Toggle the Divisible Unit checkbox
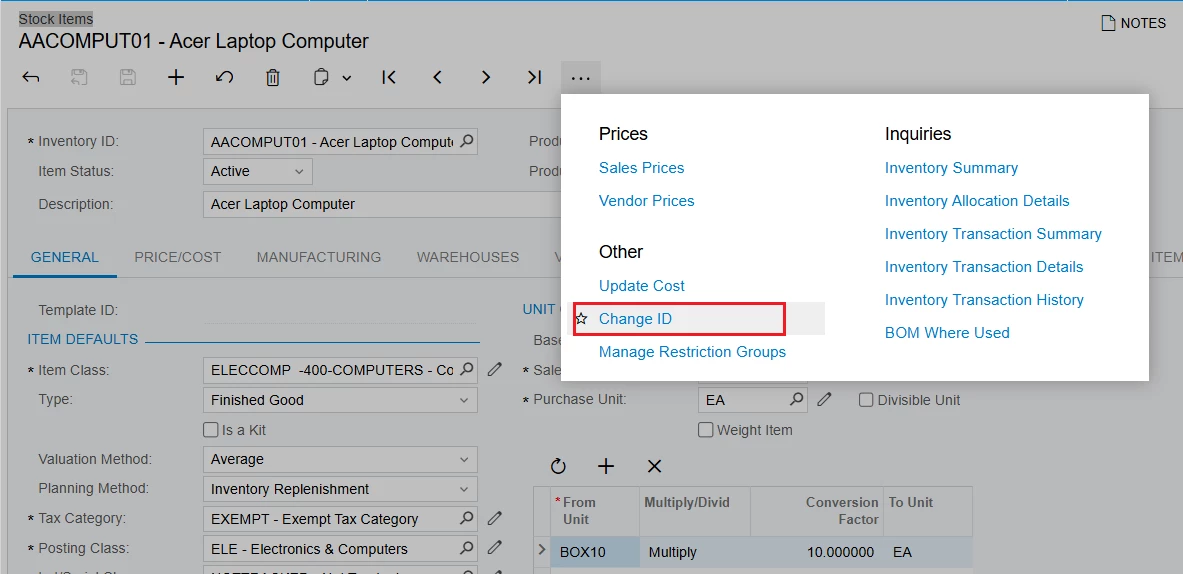 coord(866,400)
